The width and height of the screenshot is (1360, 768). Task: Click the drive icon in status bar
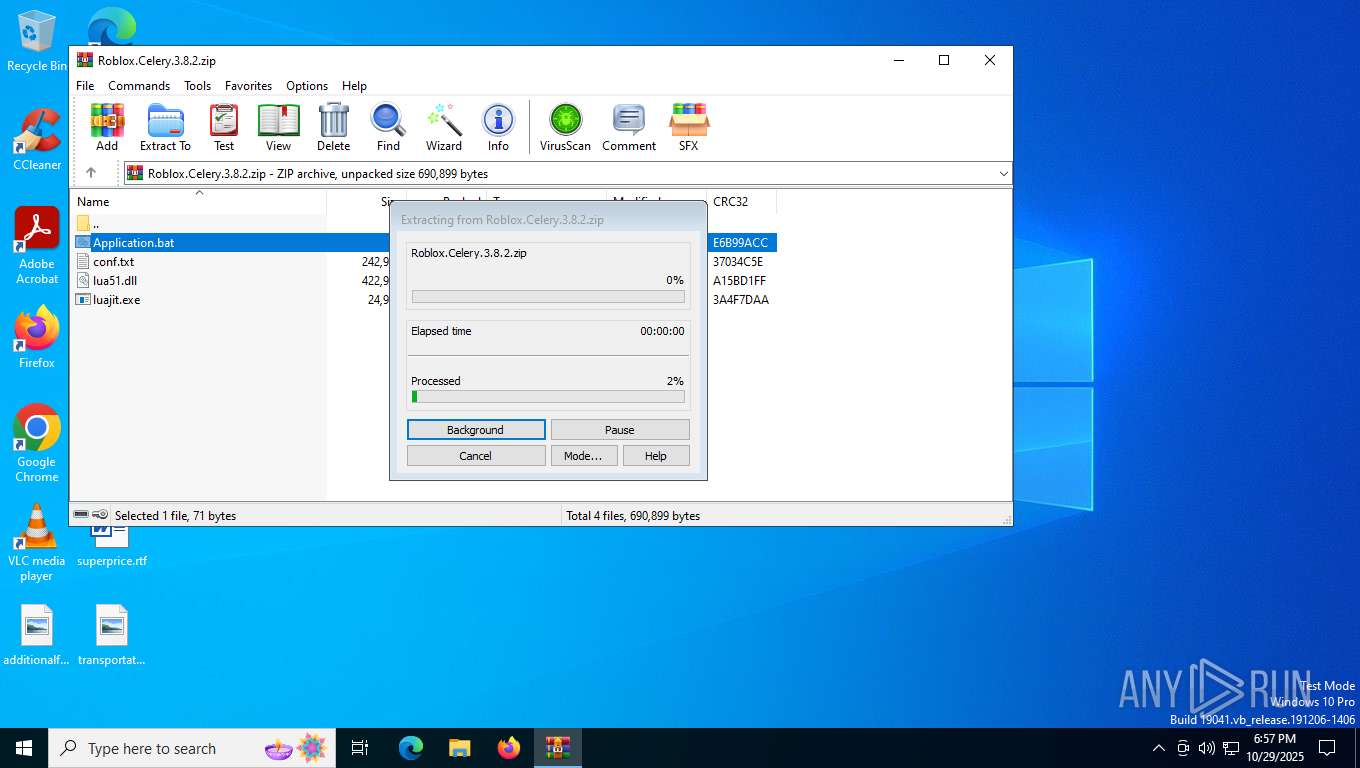(81, 515)
